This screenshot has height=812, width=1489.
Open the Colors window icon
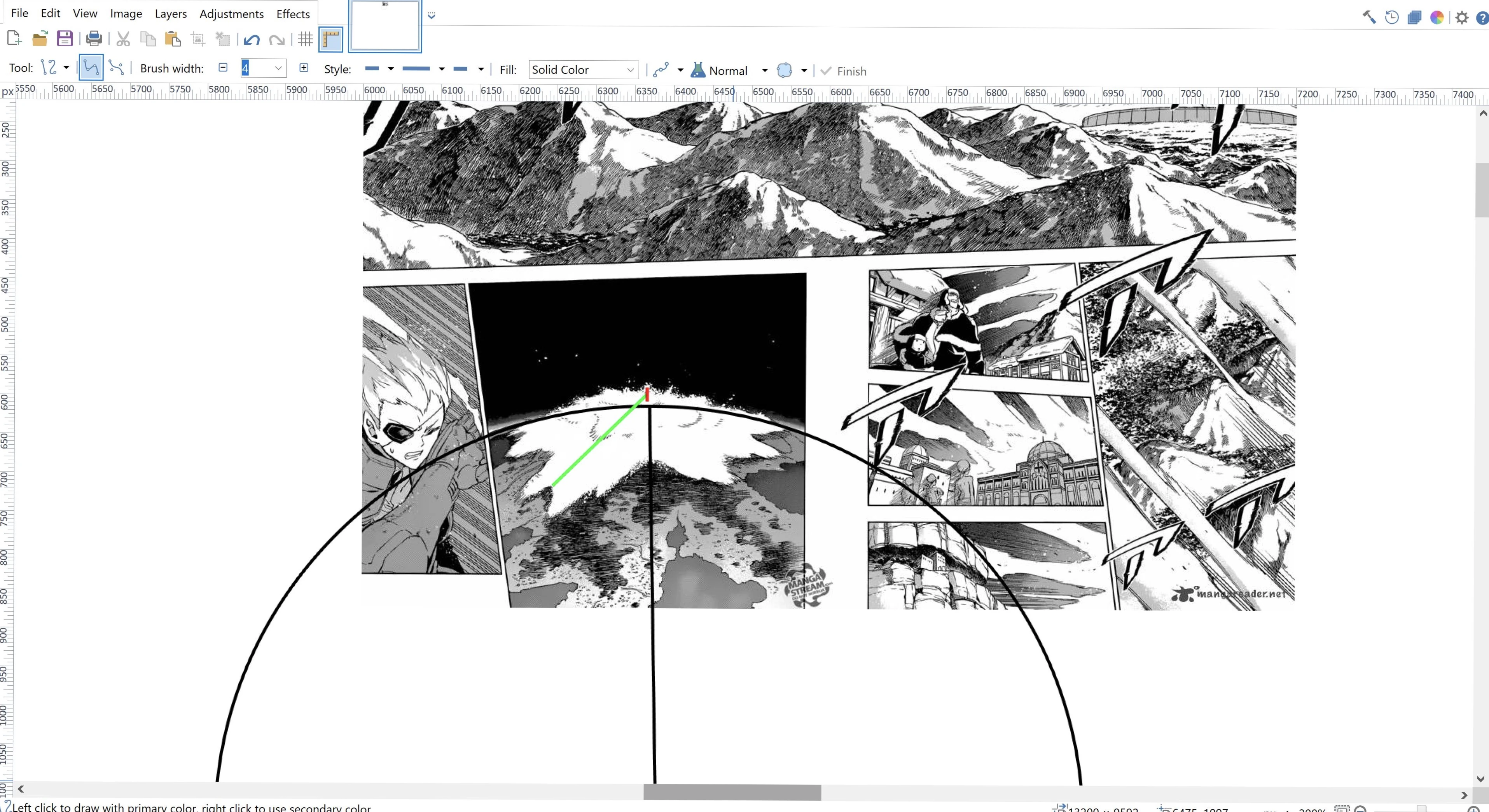tap(1437, 17)
